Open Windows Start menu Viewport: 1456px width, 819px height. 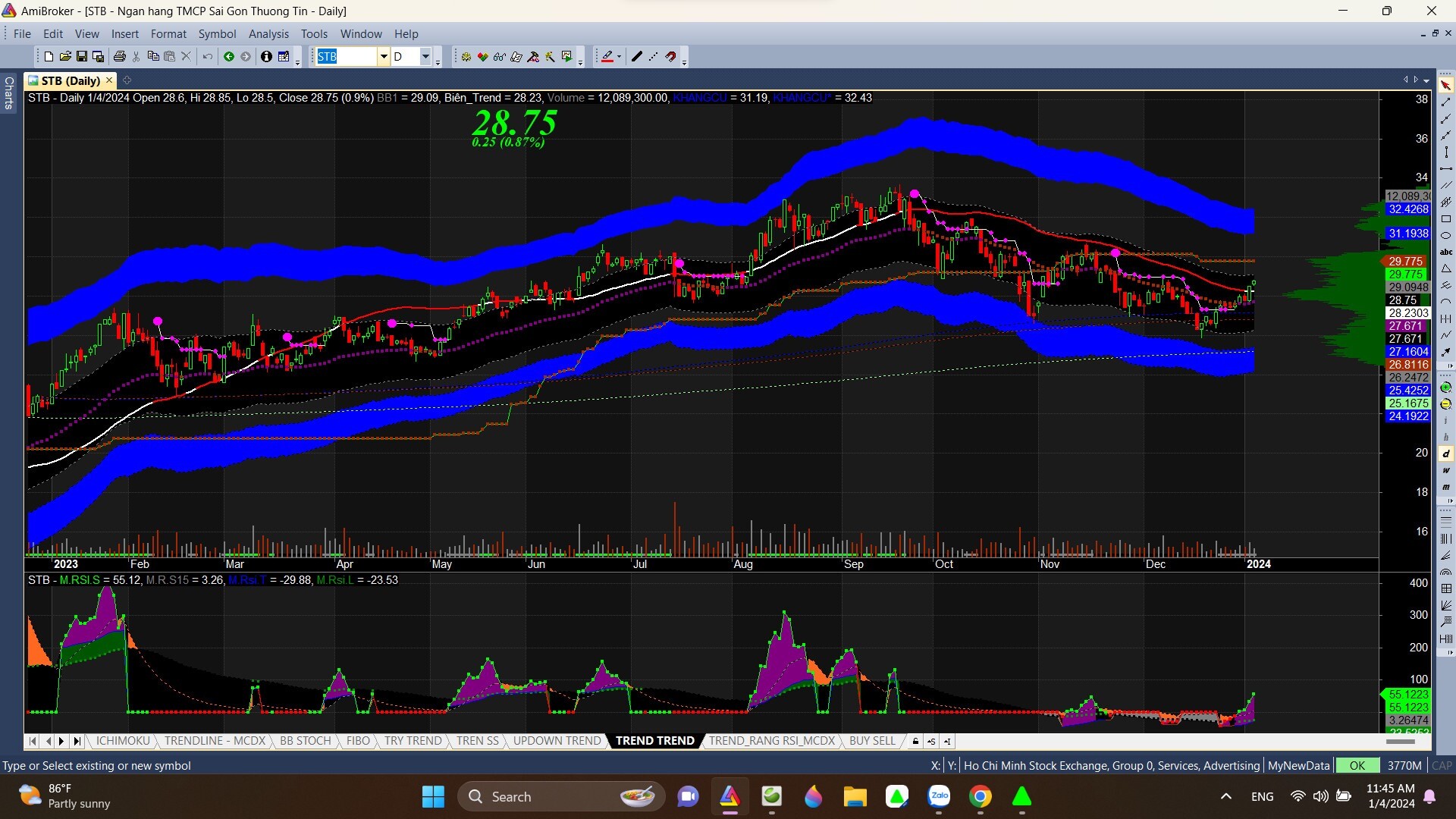tap(433, 796)
